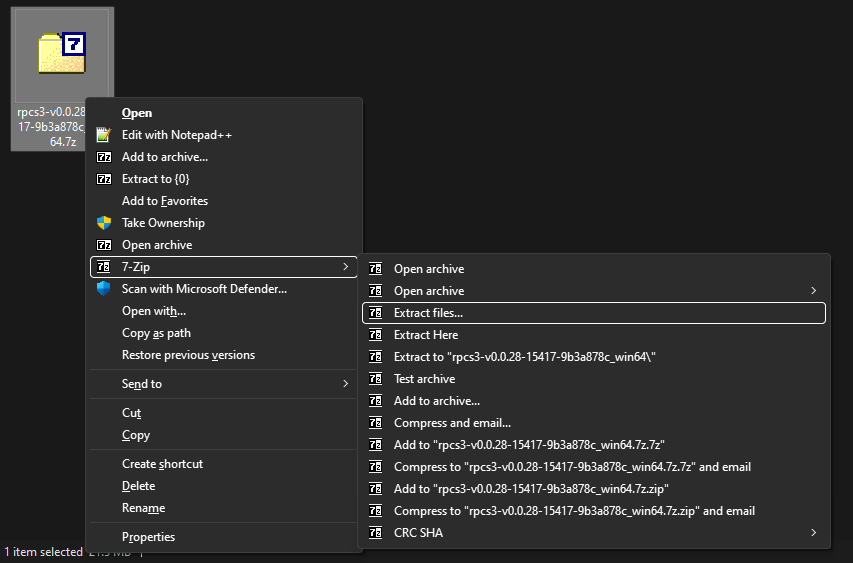Image resolution: width=853 pixels, height=563 pixels.
Task: Select Add to archive... in the 7-Zip submenu
Action: [594, 401]
